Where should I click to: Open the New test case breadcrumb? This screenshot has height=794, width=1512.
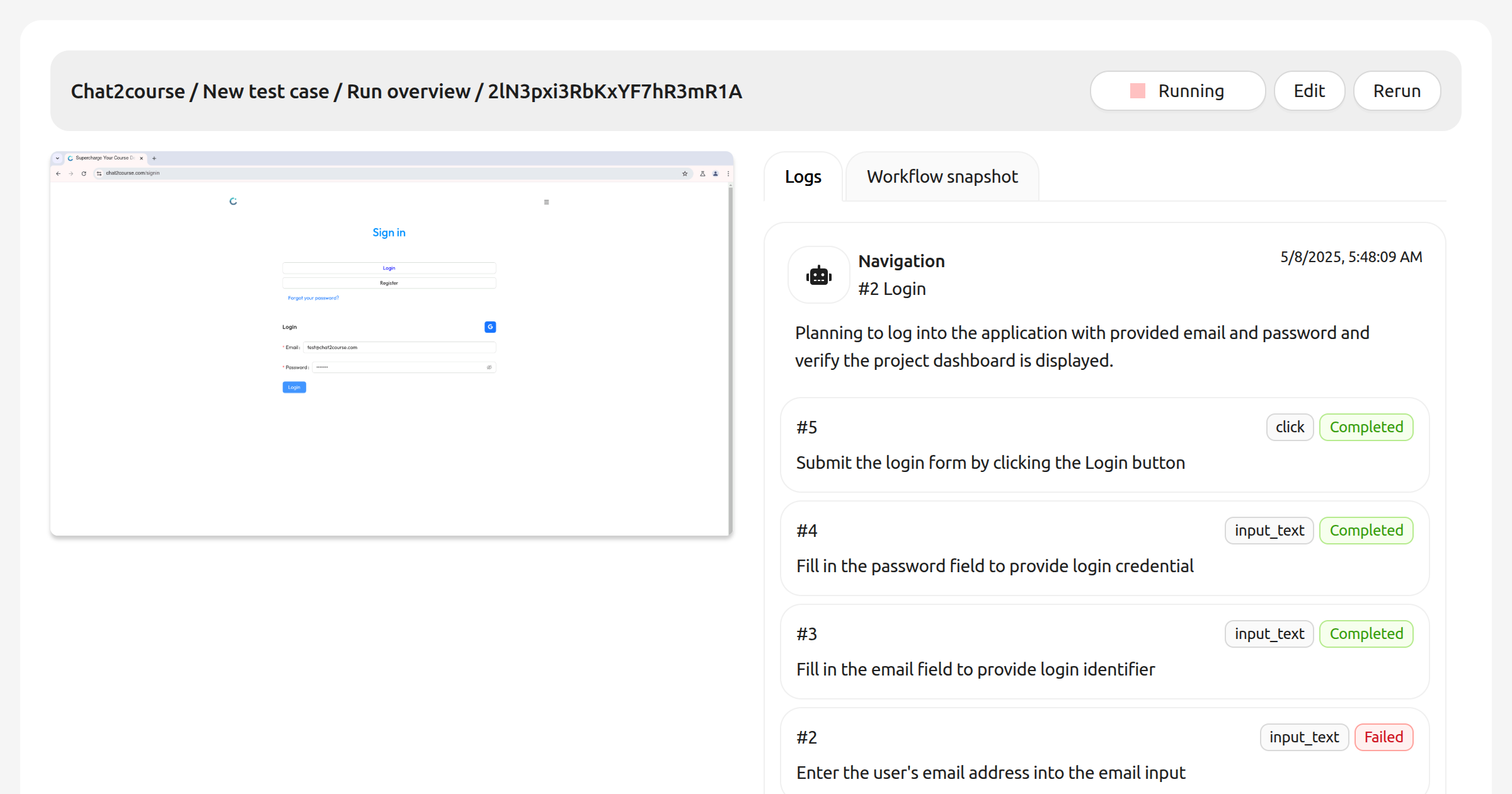tap(265, 91)
